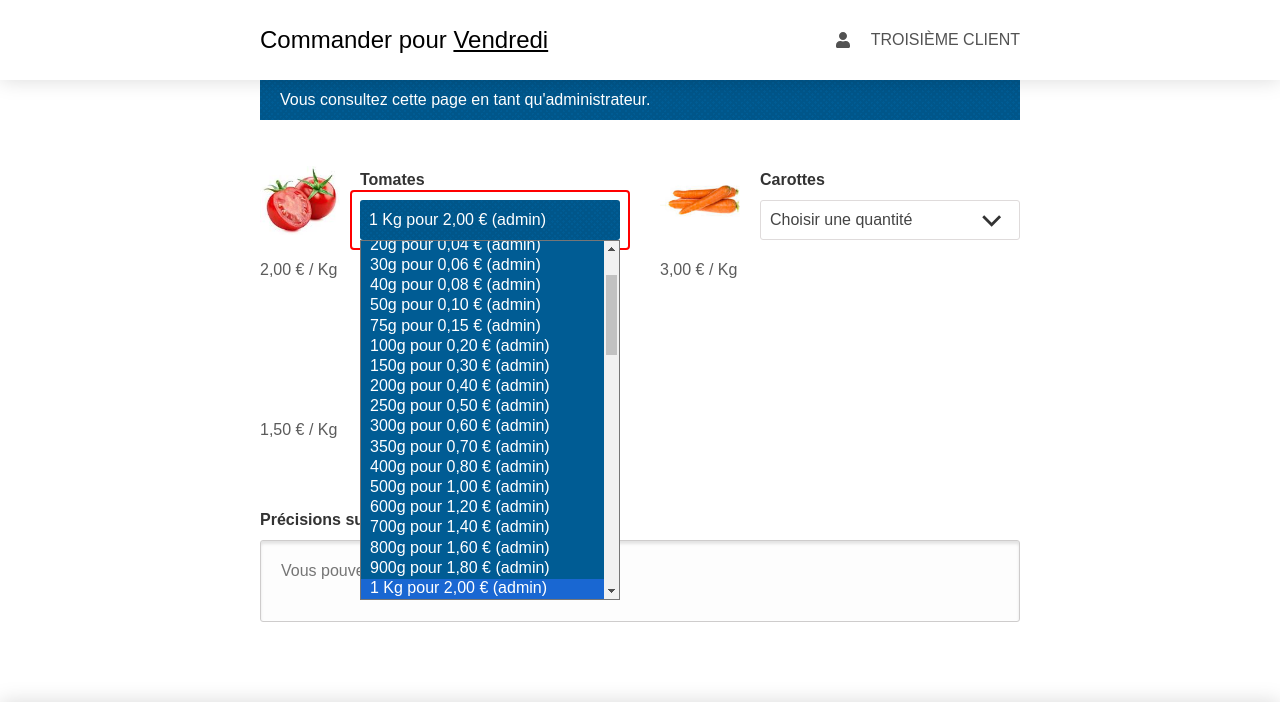Select 100g pour 0,20 € option

pos(460,346)
